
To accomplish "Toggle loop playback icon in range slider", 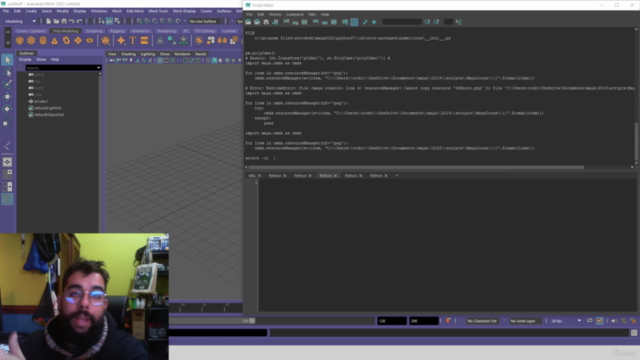I will click(590, 321).
